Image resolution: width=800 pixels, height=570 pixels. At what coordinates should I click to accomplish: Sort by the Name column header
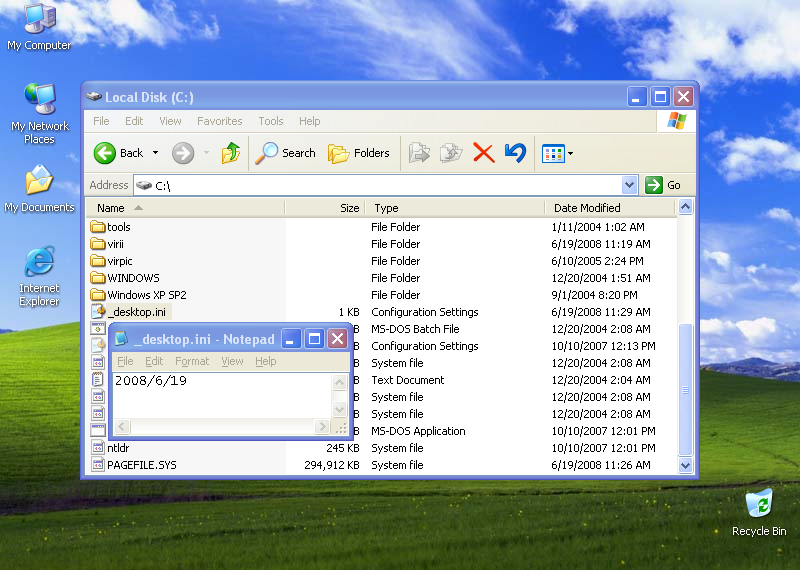[185, 208]
